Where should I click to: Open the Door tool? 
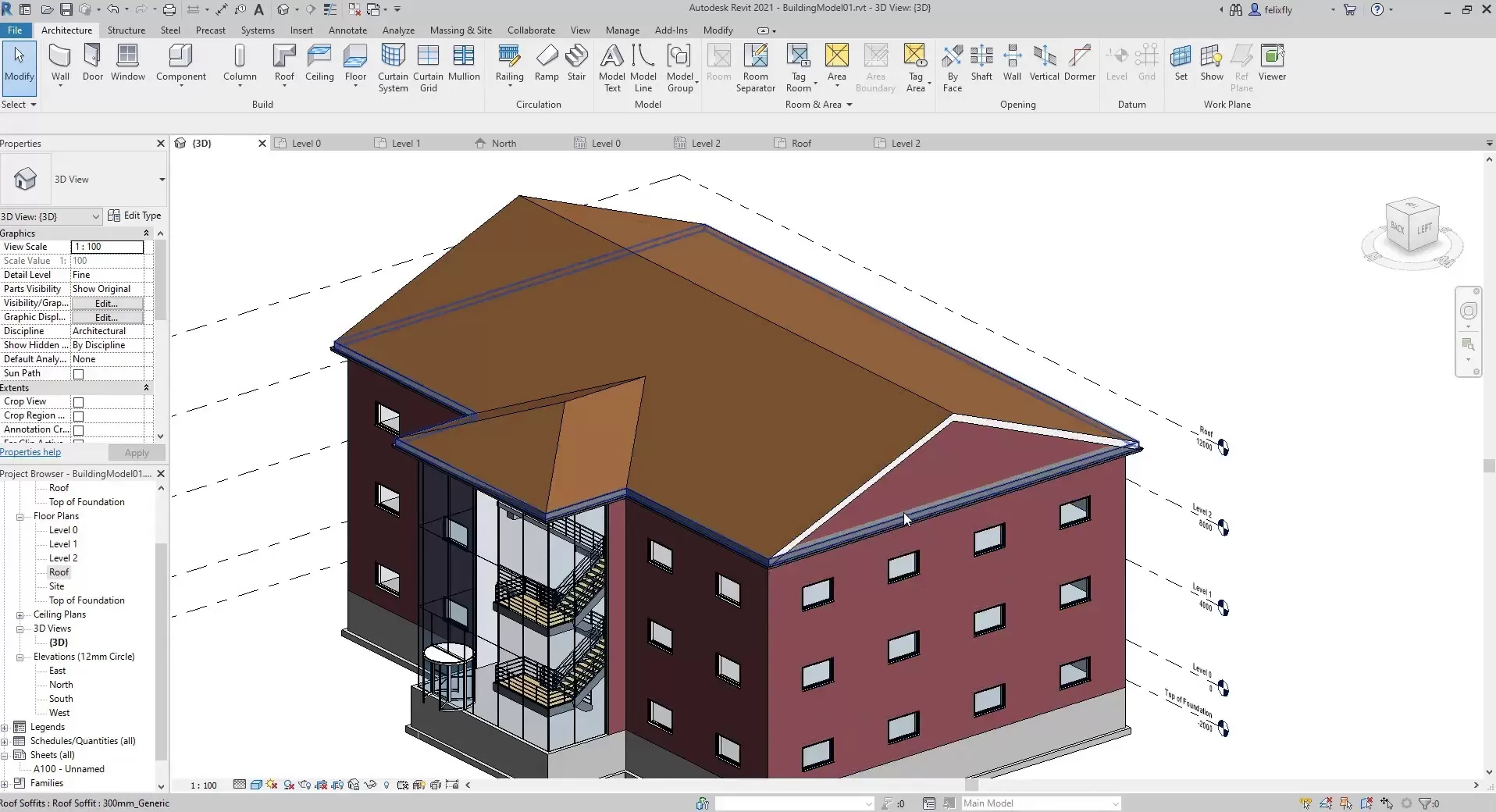92,64
